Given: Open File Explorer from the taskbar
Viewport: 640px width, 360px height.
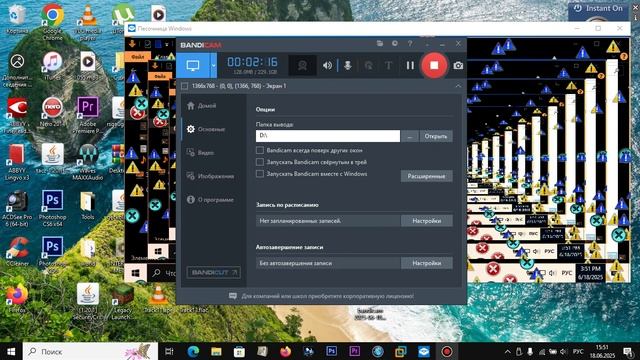Looking at the screenshot, I should coord(216,351).
